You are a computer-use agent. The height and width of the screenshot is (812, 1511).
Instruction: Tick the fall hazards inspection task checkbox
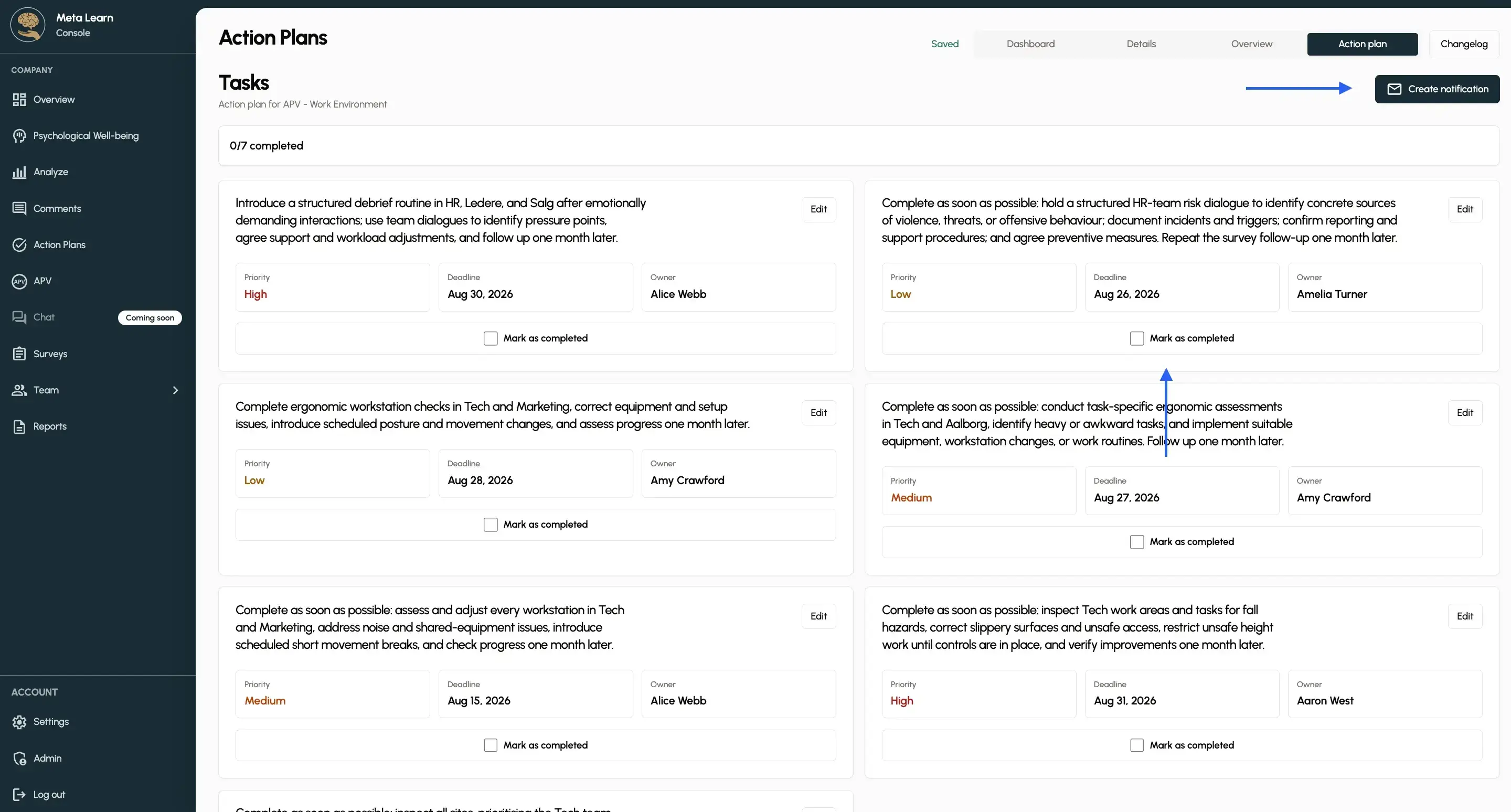pyautogui.click(x=1137, y=745)
